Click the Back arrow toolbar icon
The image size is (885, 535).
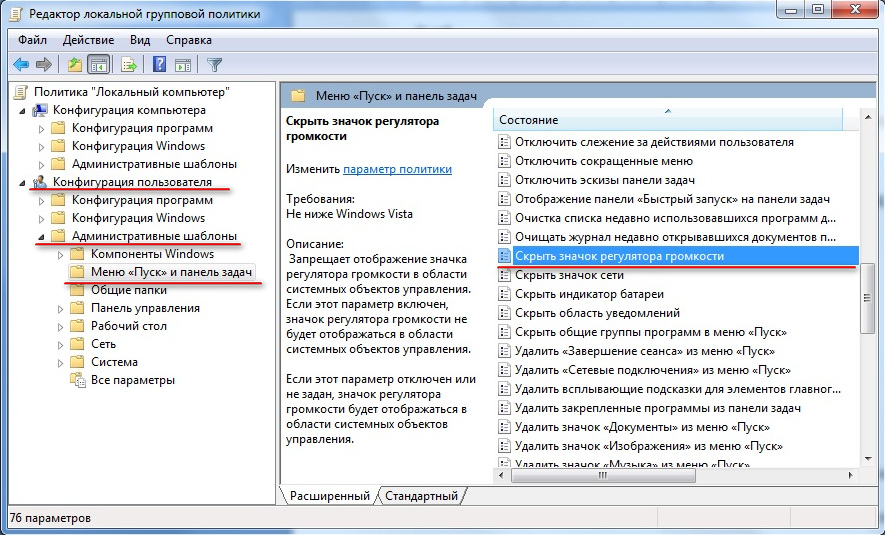(21, 65)
